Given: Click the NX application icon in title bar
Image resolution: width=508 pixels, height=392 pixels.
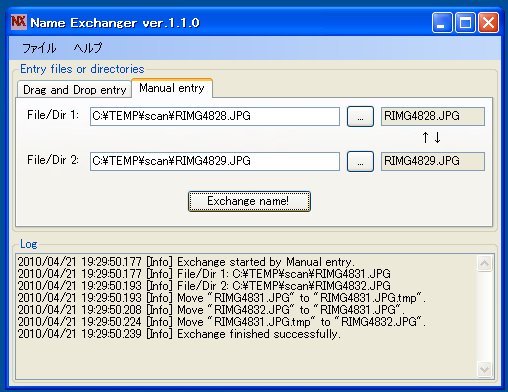Looking at the screenshot, I should [19, 22].
